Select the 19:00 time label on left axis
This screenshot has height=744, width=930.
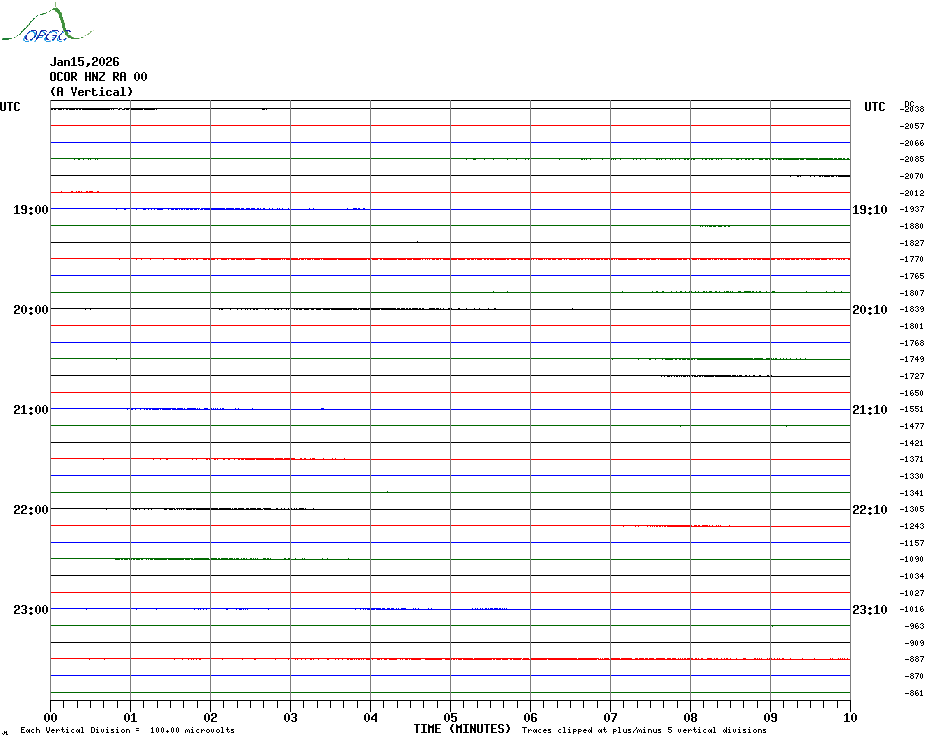[x=30, y=210]
